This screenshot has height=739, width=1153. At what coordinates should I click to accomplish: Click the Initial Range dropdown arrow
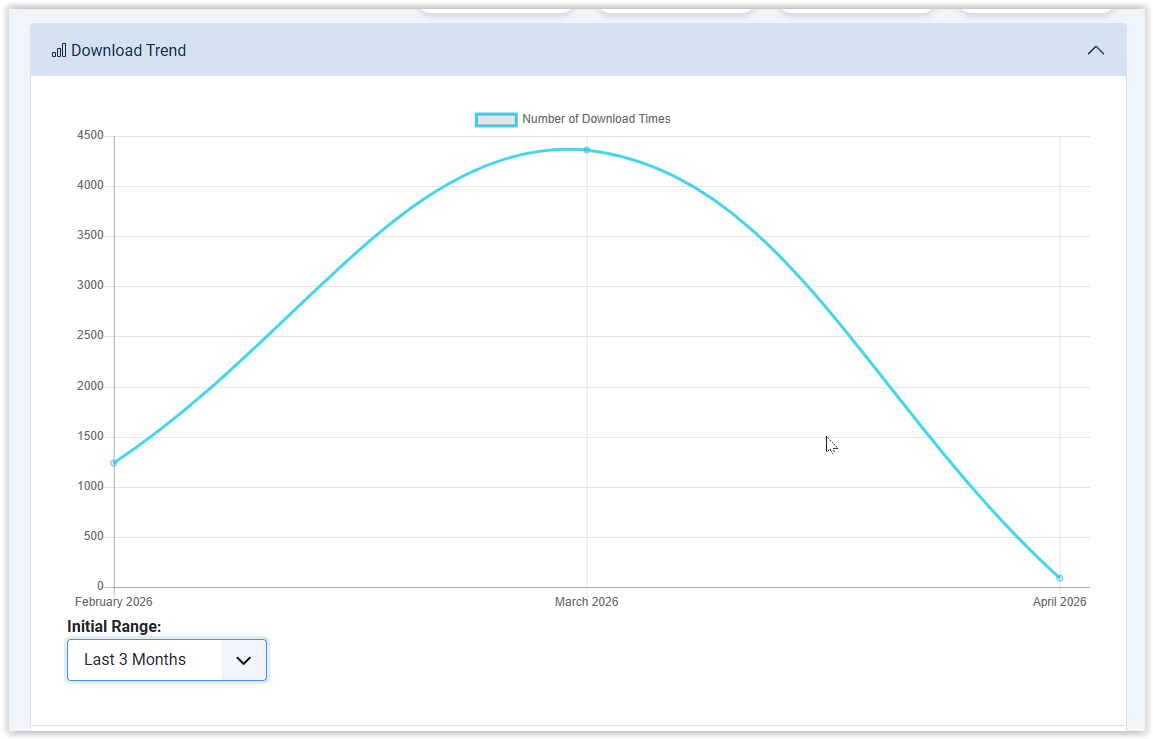[x=243, y=660]
